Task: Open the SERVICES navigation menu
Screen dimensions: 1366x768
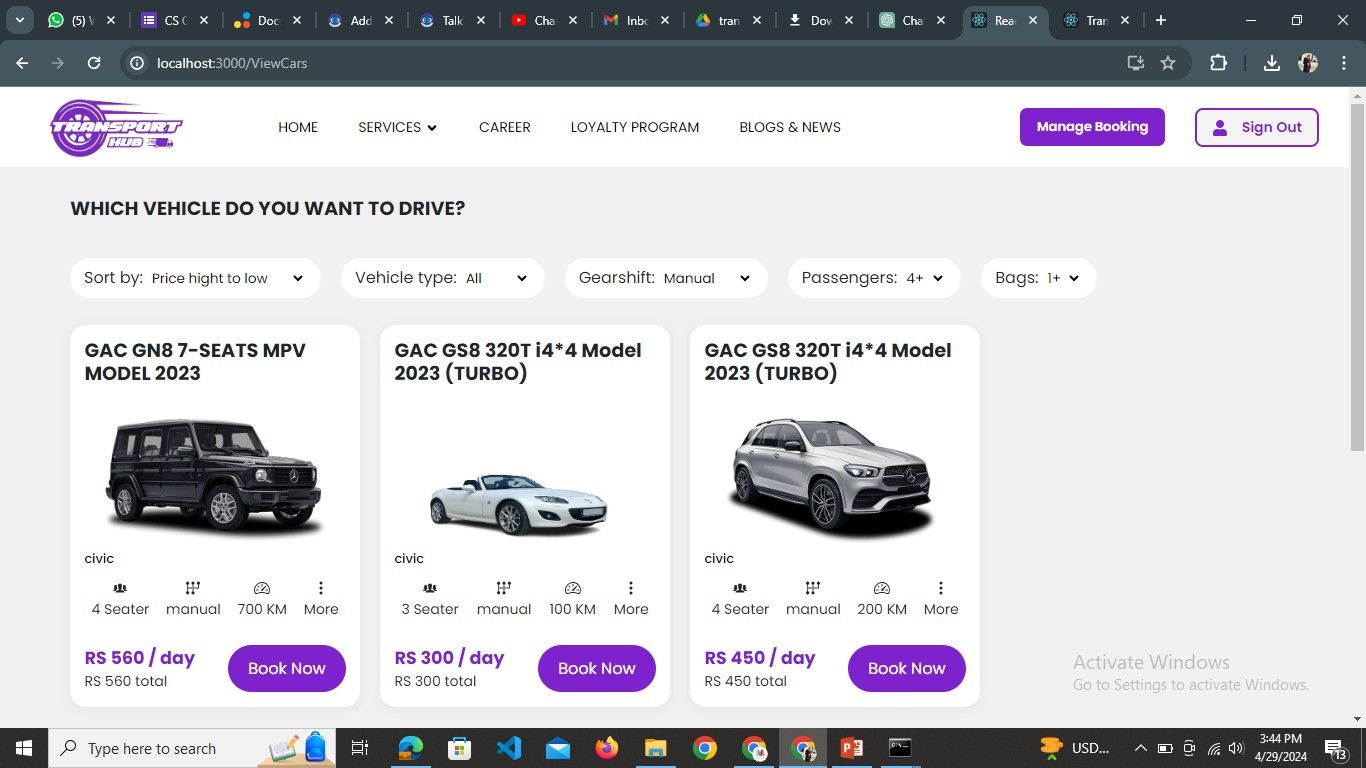Action: click(397, 127)
